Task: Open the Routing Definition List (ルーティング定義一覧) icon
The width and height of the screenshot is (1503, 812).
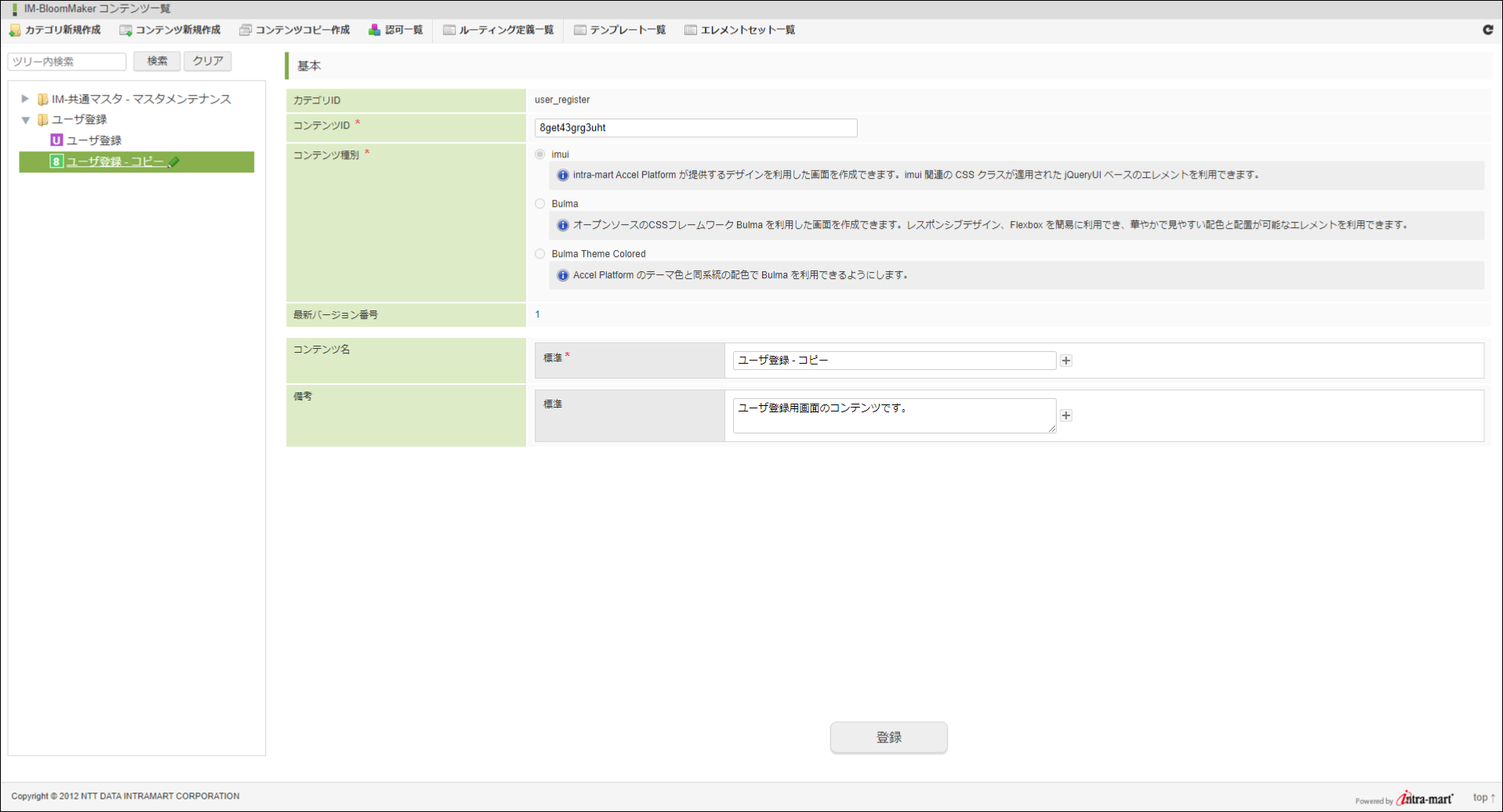Action: [449, 31]
